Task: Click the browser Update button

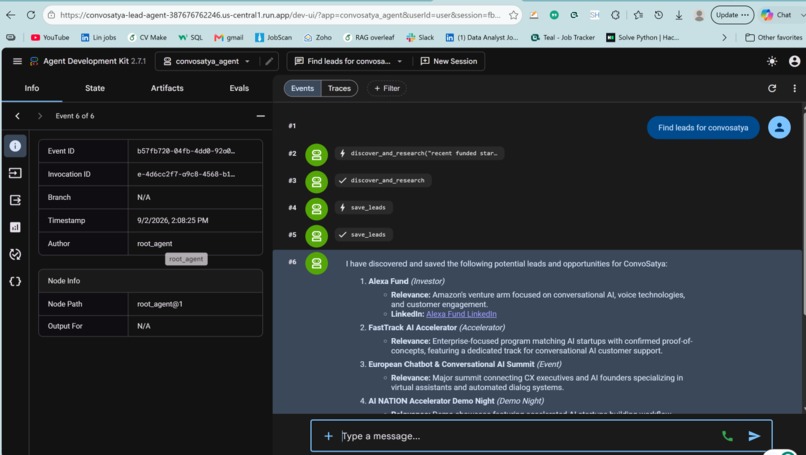Action: (x=732, y=15)
